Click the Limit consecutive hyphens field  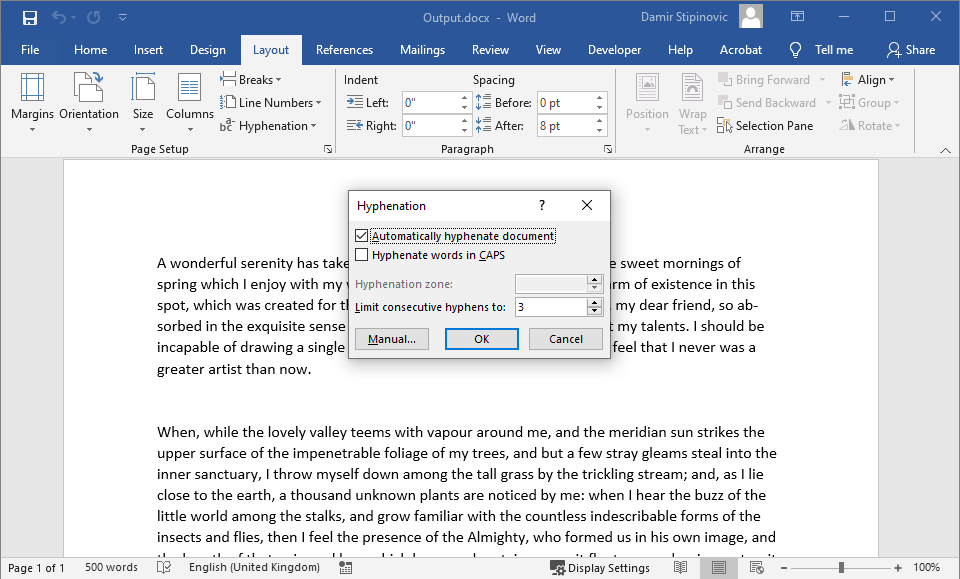tap(550, 307)
